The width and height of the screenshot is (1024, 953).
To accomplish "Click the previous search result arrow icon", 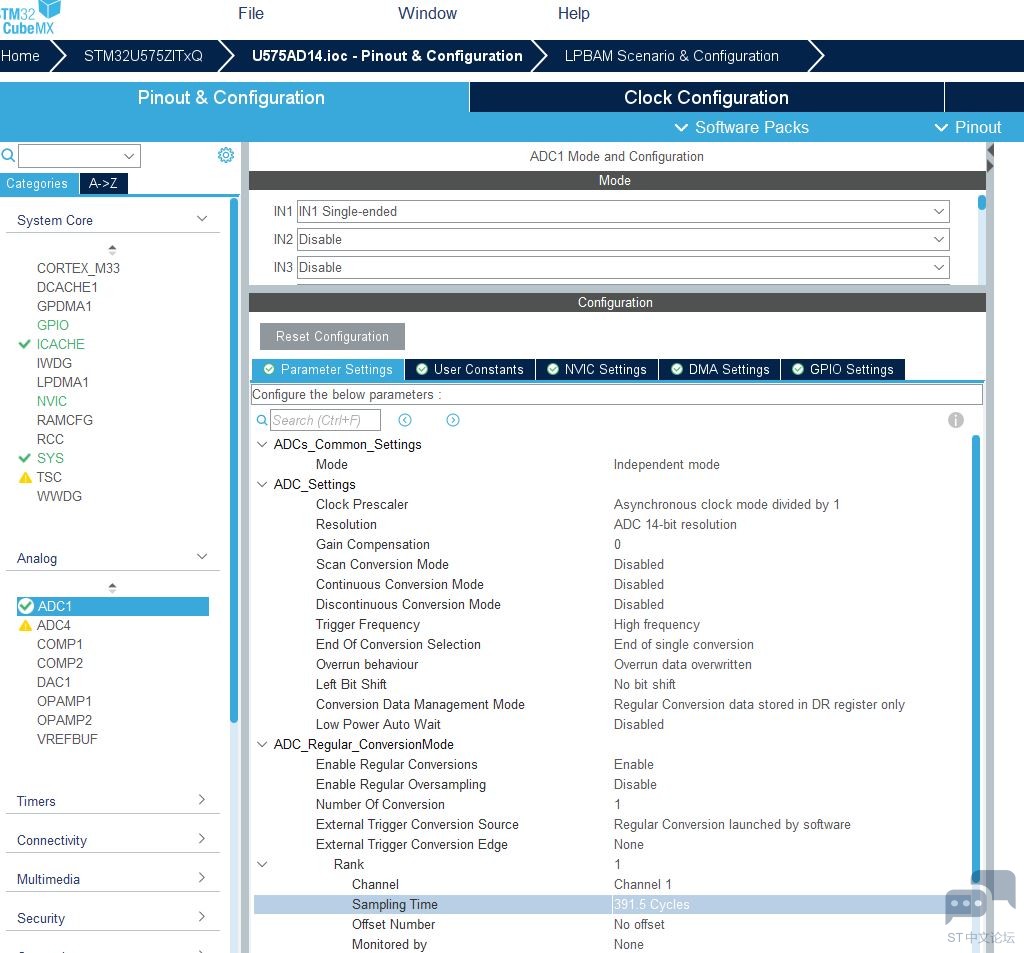I will click(405, 420).
